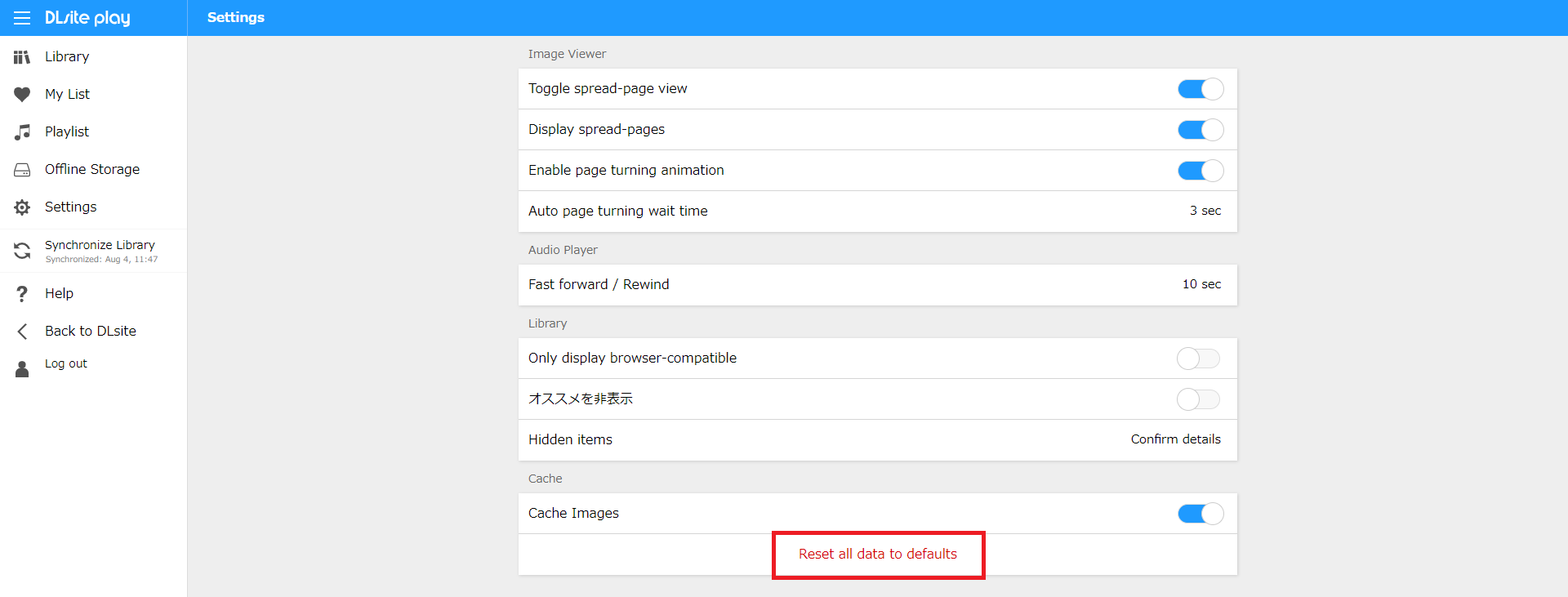This screenshot has height=597, width=1568.
Task: Click the Log out link
Action: click(66, 363)
